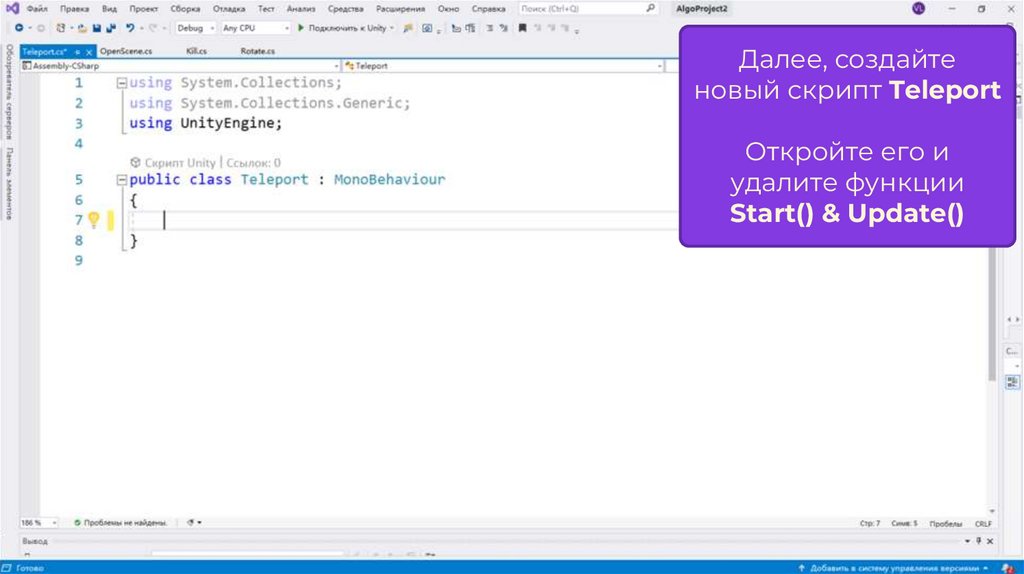
Task: Toggle pin on the Teleport.cs tab
Action: 77,52
